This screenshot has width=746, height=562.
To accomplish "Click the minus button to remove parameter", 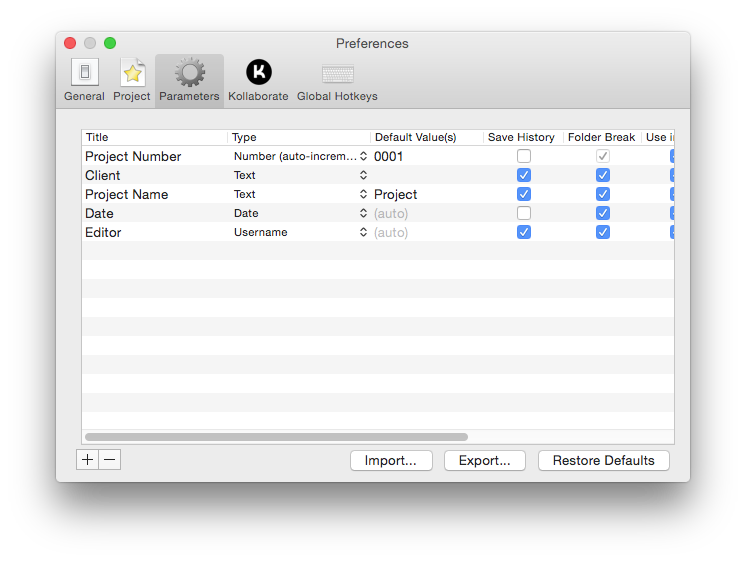I will point(110,460).
